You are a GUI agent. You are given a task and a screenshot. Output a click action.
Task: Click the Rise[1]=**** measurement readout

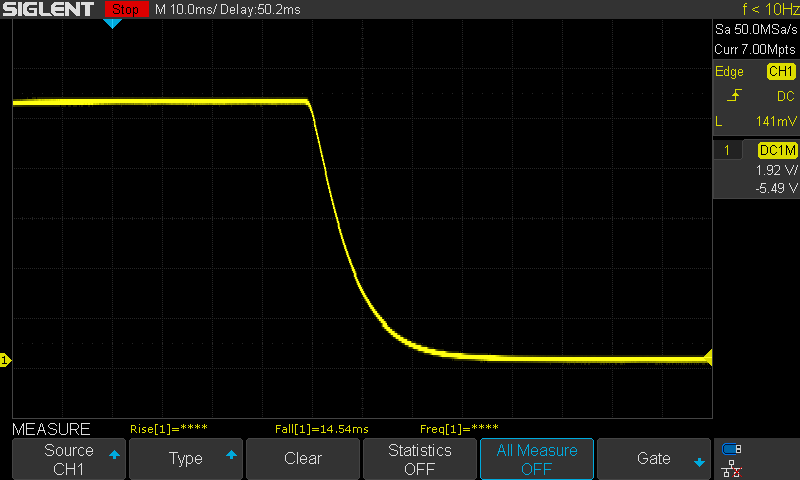coord(169,429)
